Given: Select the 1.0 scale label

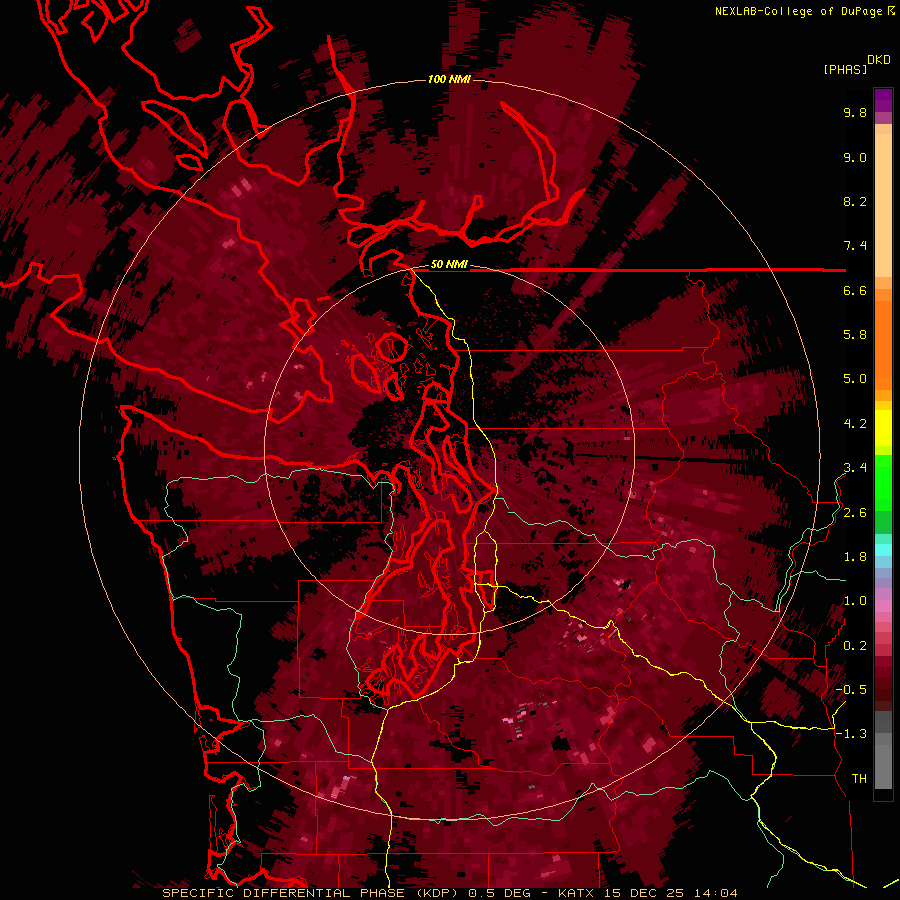Looking at the screenshot, I should 855,601.
